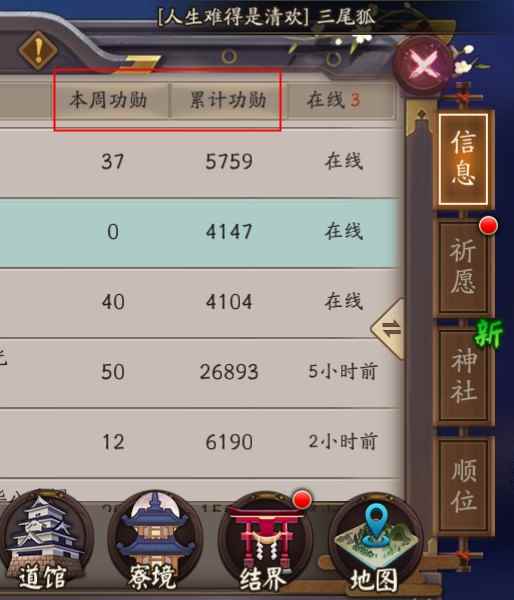Sort by 本周功勋 column header
The height and width of the screenshot is (600, 514).
(109, 100)
